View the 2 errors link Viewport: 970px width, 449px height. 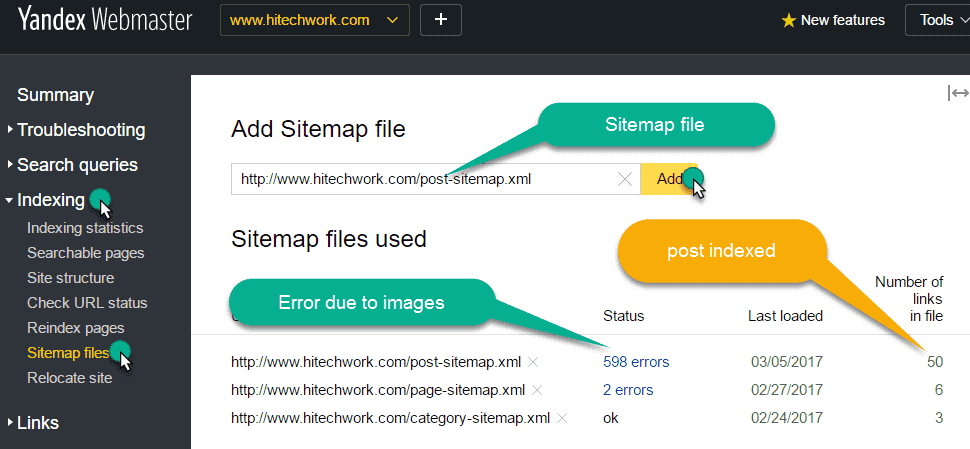[628, 390]
